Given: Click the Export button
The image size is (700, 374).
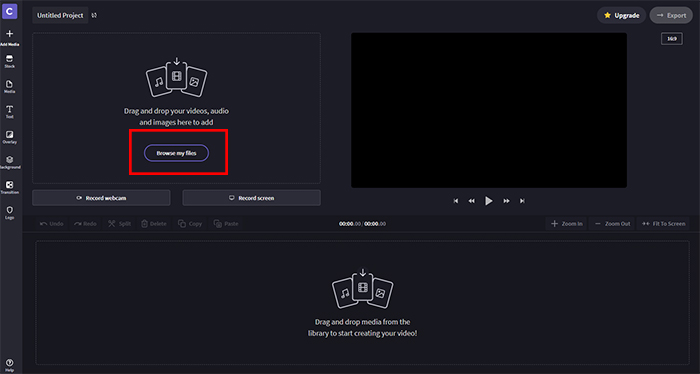Looking at the screenshot, I should tap(671, 15).
